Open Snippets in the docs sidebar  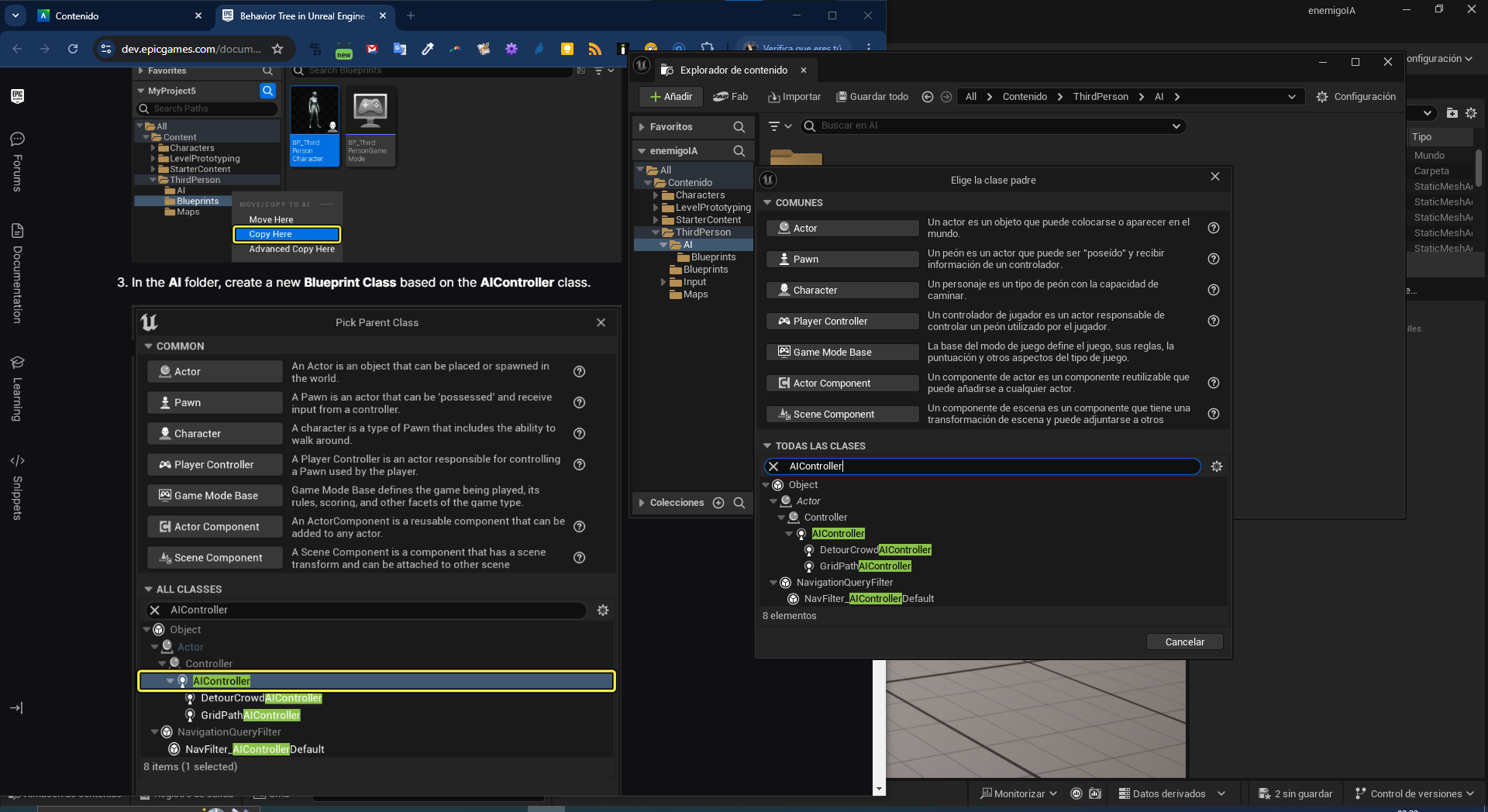click(x=17, y=487)
